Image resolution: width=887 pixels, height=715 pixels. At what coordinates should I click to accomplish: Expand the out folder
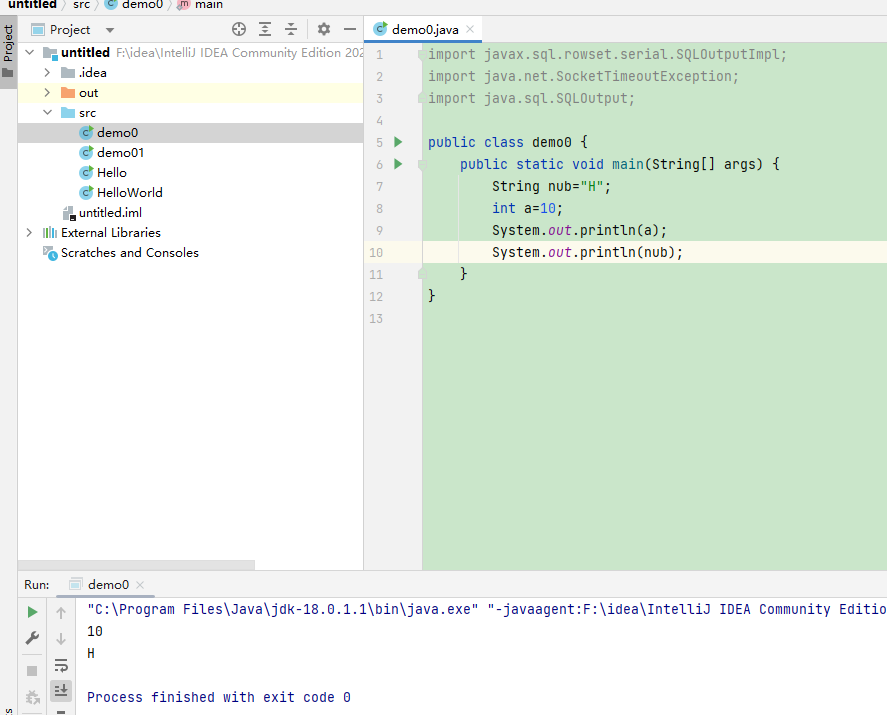(48, 93)
